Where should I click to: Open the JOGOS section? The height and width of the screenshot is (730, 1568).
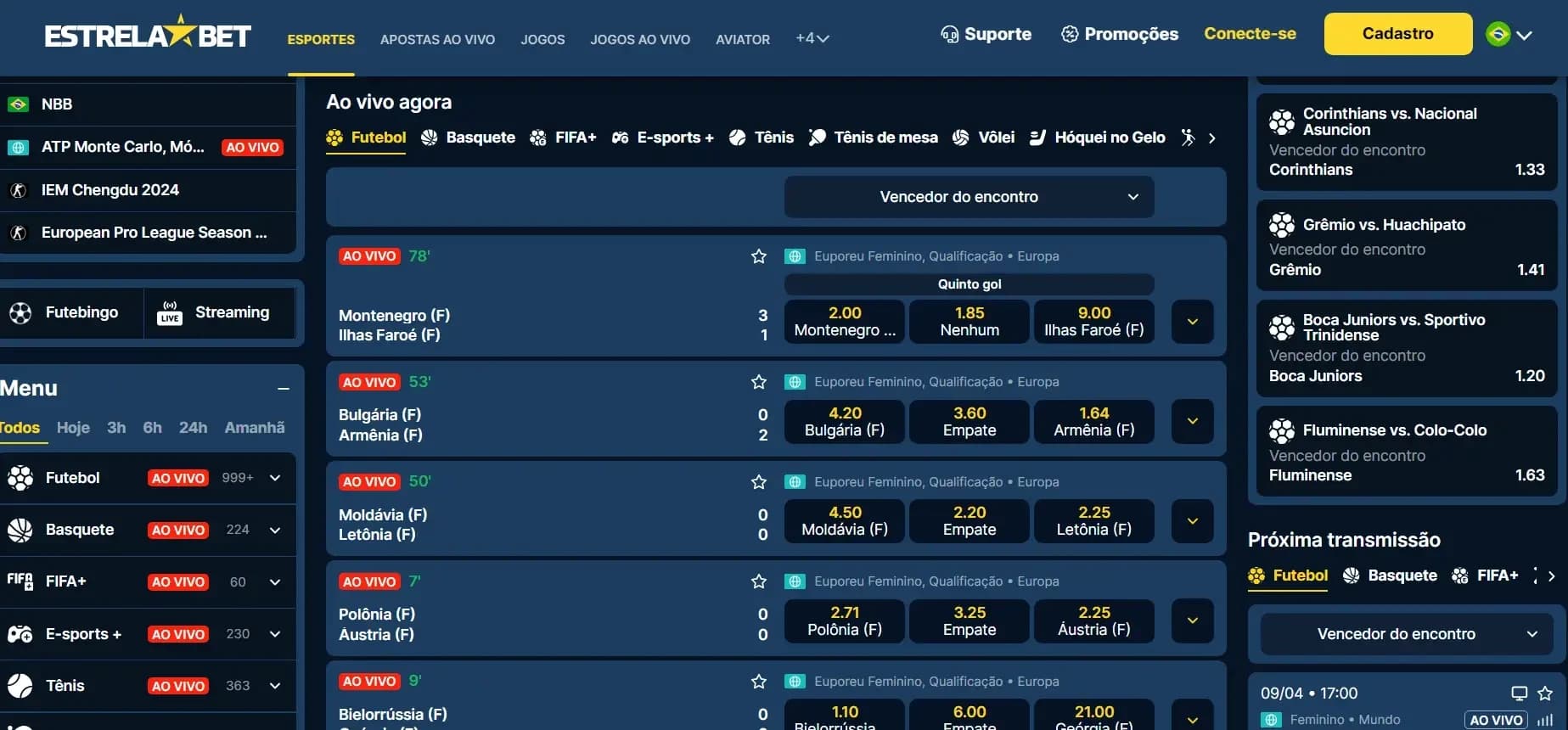coord(542,39)
